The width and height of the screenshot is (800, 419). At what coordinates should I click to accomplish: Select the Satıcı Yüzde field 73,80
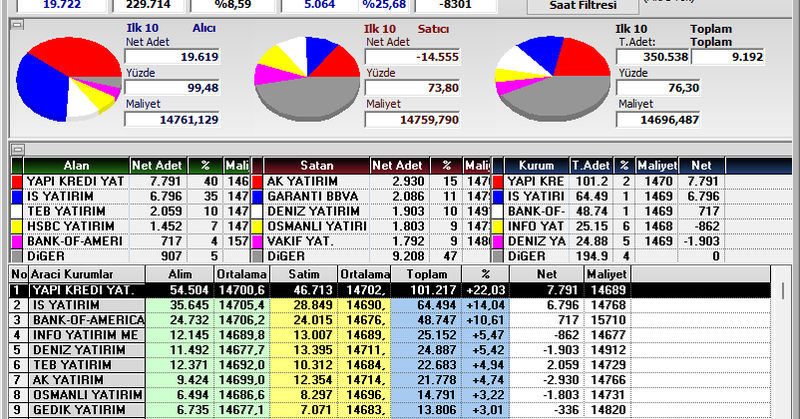click(x=412, y=88)
